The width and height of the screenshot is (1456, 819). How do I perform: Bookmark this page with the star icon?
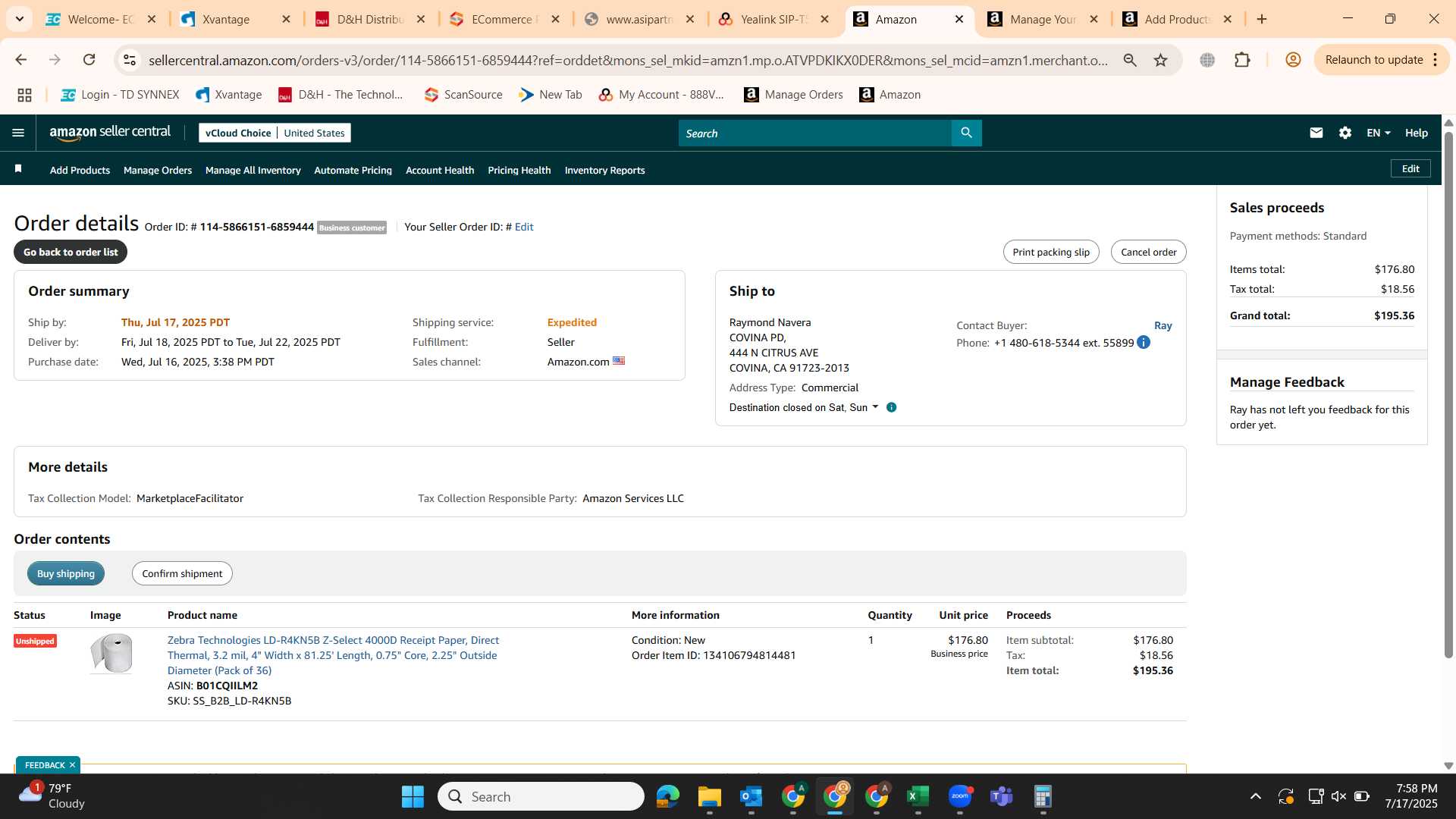1160,60
